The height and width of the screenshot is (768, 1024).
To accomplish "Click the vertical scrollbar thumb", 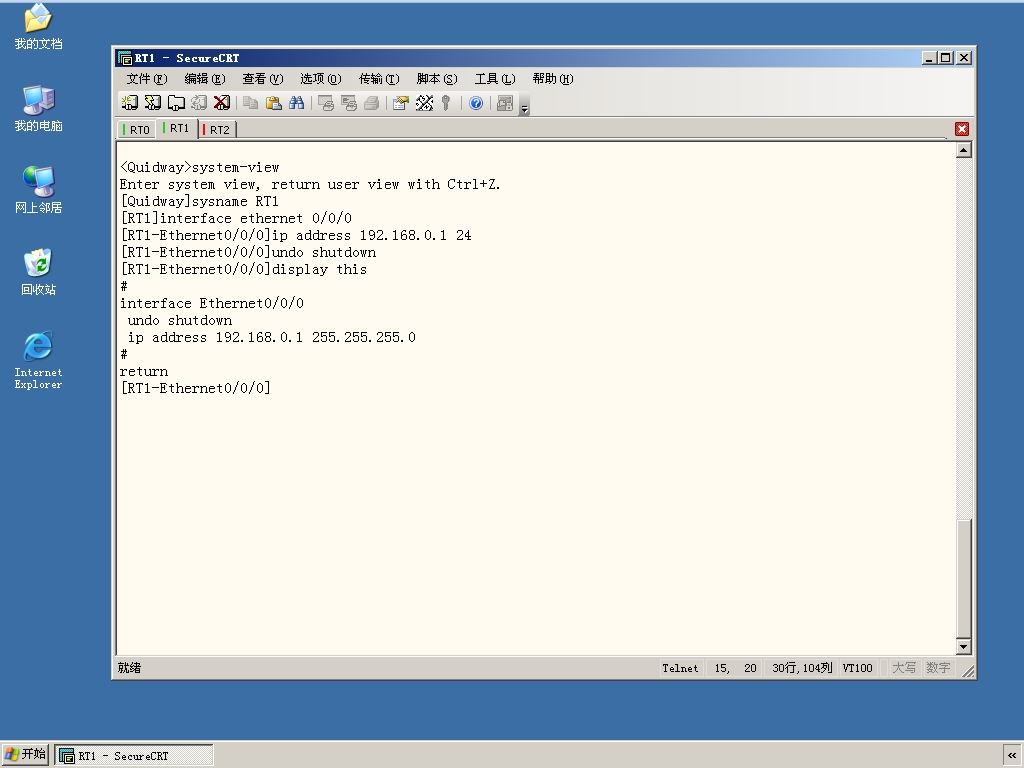I will point(963,578).
